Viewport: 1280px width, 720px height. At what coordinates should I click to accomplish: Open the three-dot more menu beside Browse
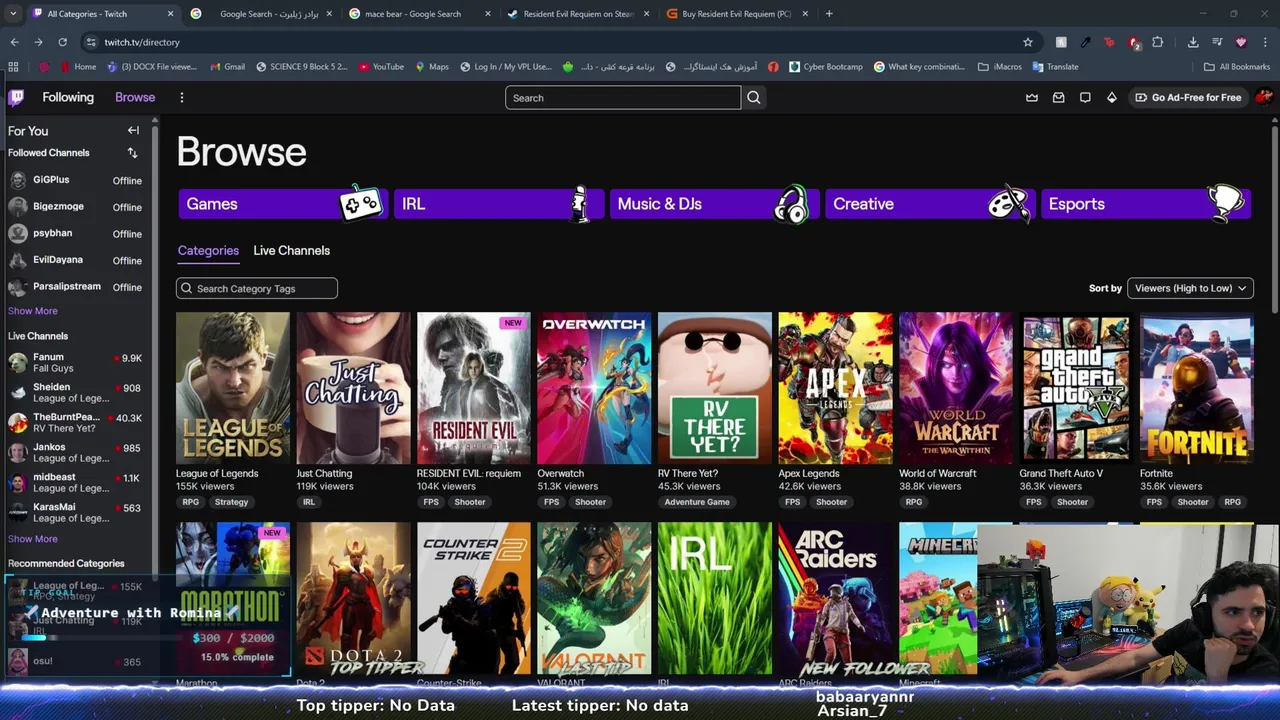click(181, 97)
